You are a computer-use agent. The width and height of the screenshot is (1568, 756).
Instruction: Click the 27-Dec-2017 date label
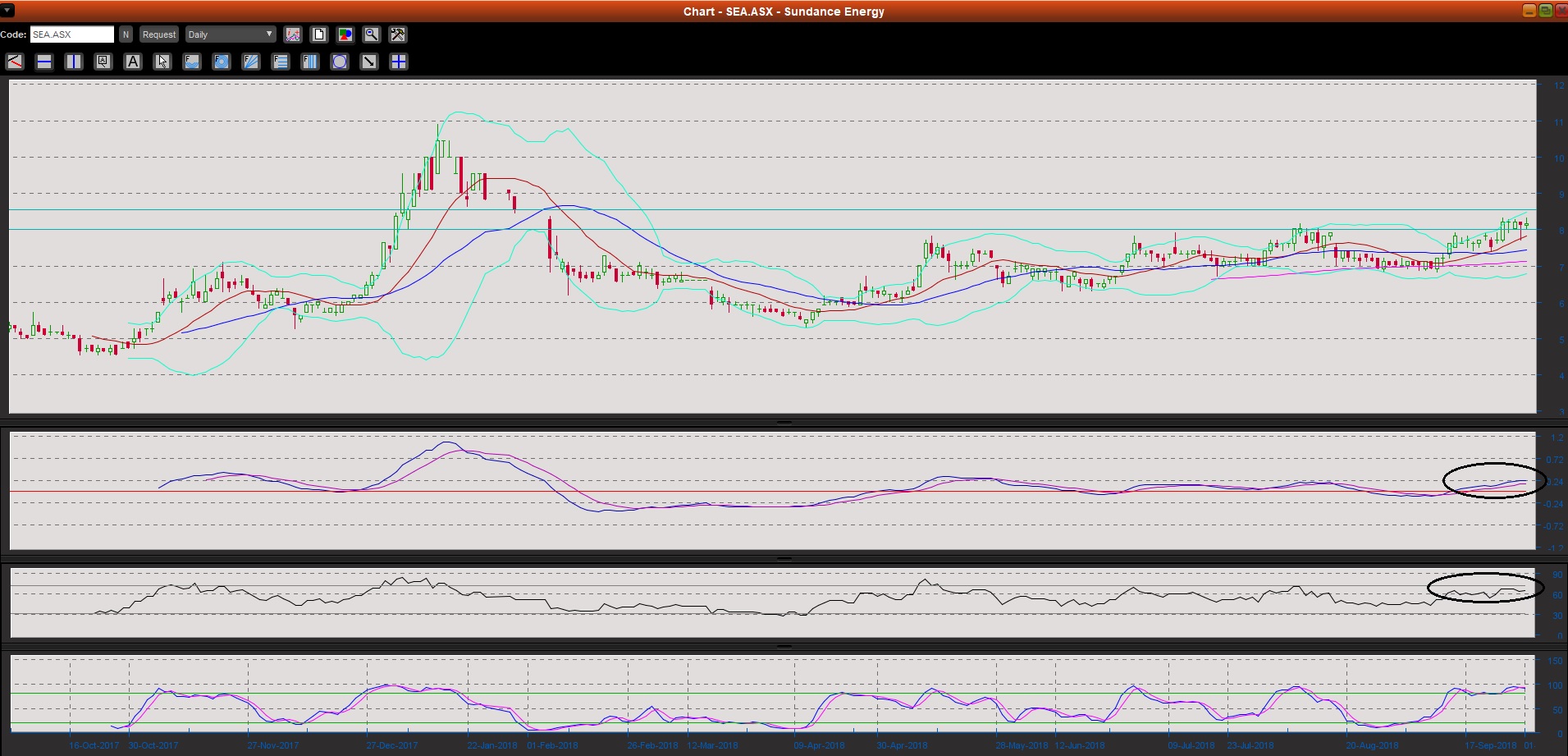(x=392, y=745)
